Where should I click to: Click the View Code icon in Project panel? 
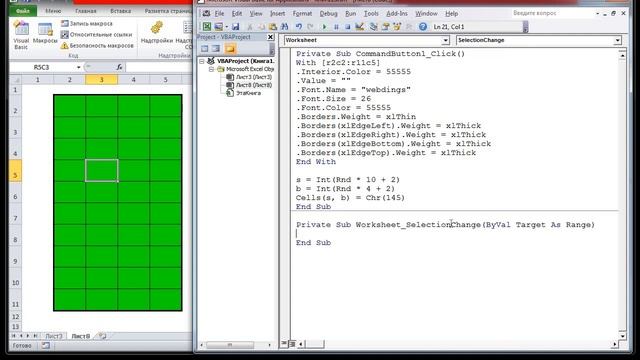pos(204,49)
